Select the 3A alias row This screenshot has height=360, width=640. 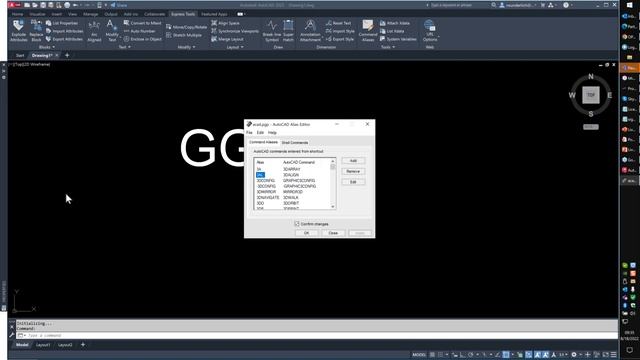292,169
